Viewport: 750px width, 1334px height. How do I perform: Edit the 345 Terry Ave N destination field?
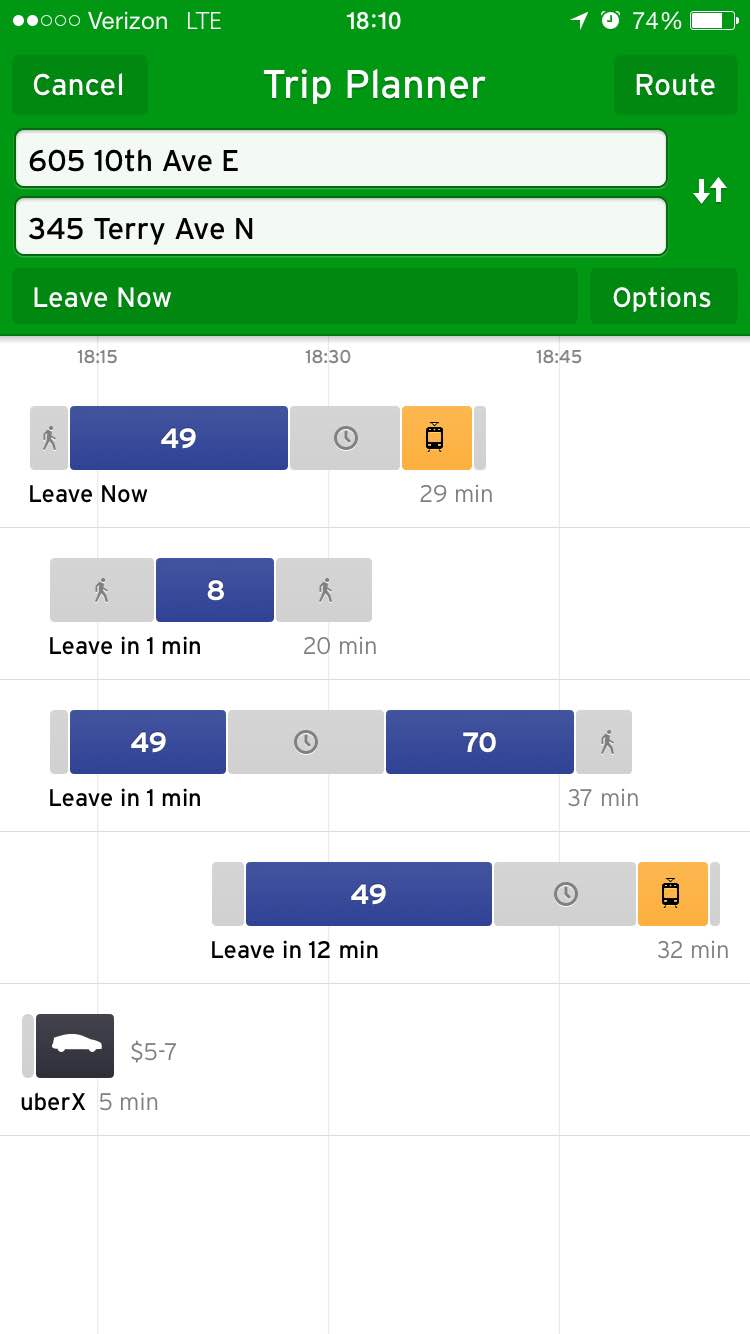click(x=340, y=228)
